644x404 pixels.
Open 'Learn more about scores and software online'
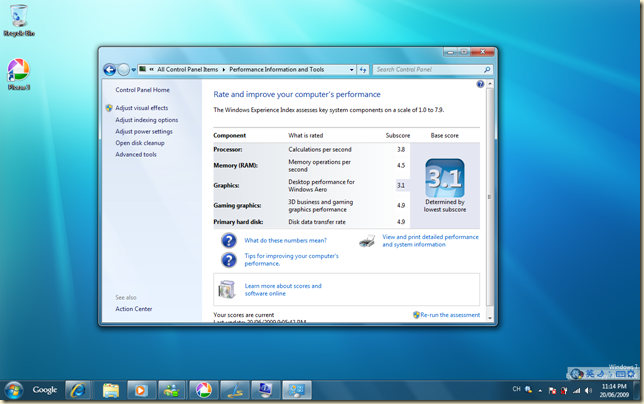tap(283, 289)
